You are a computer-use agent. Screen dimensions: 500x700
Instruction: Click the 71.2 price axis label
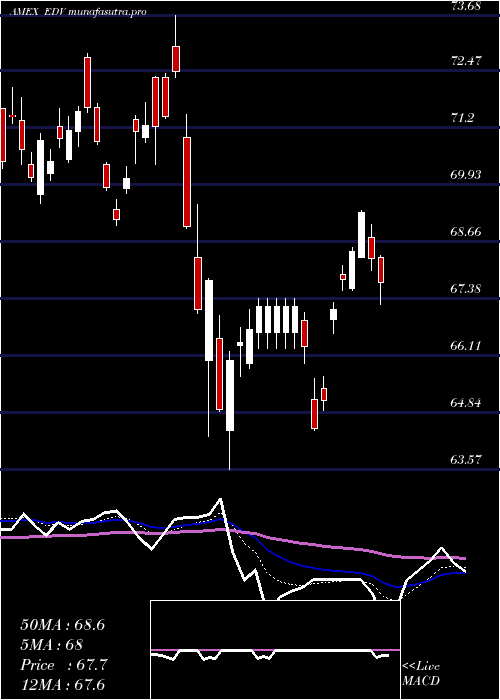coord(463,117)
